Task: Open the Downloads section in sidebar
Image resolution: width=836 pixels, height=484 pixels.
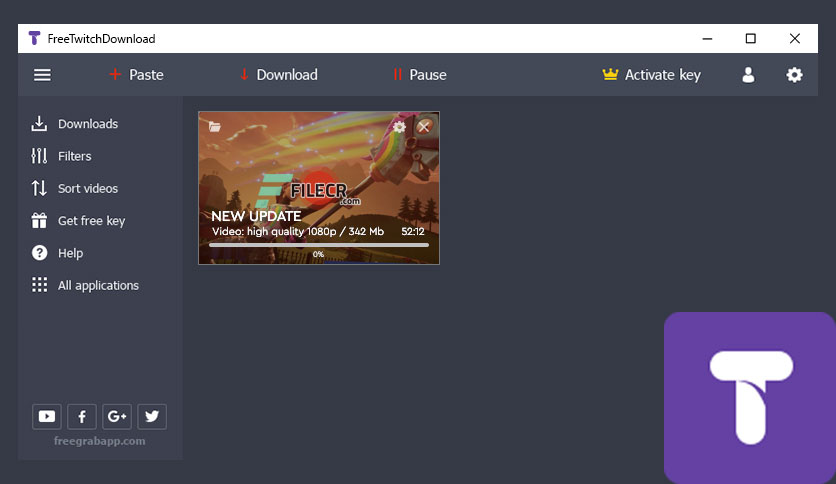Action: 75,124
